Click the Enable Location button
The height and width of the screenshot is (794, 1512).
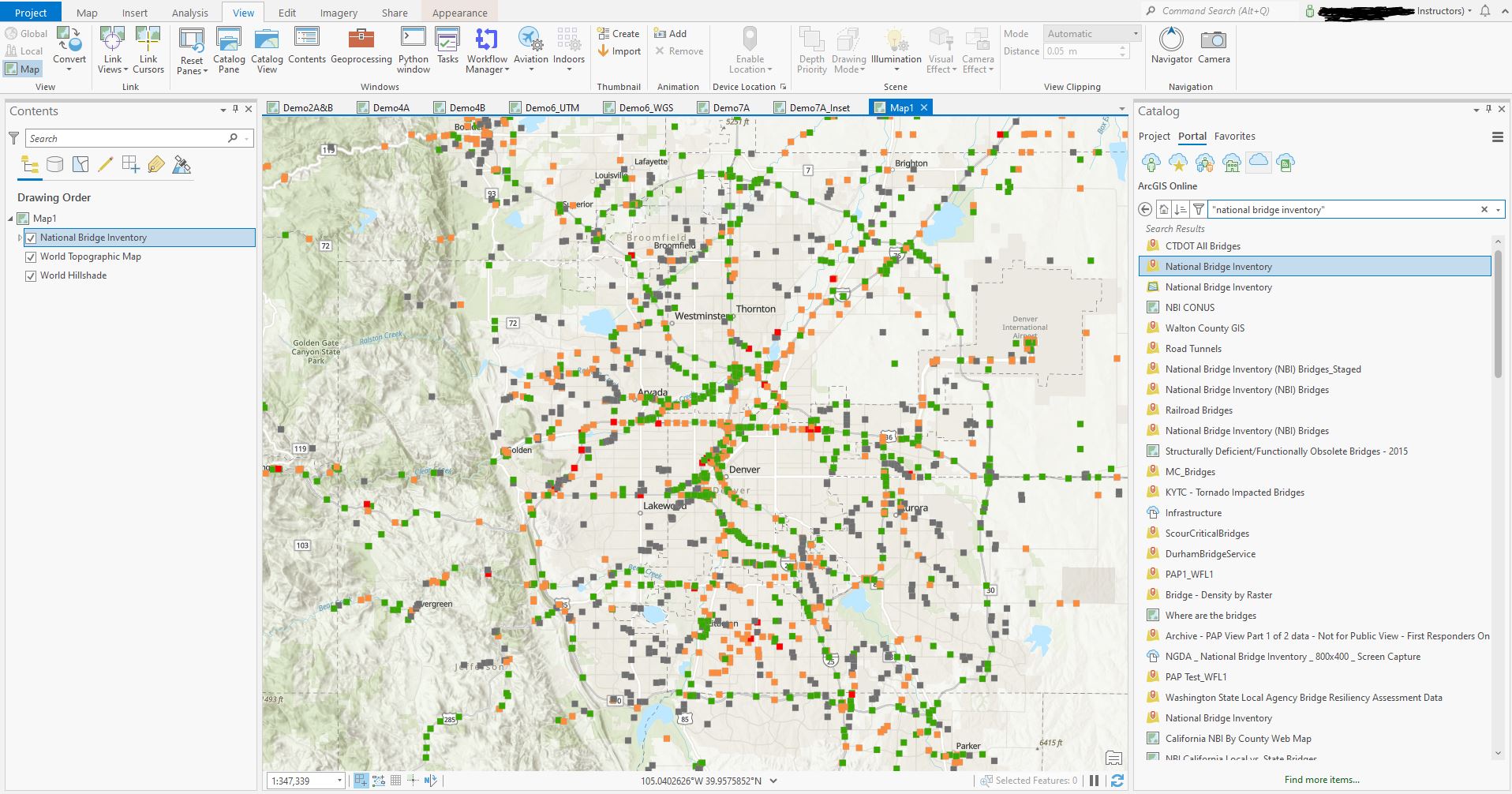click(x=749, y=49)
